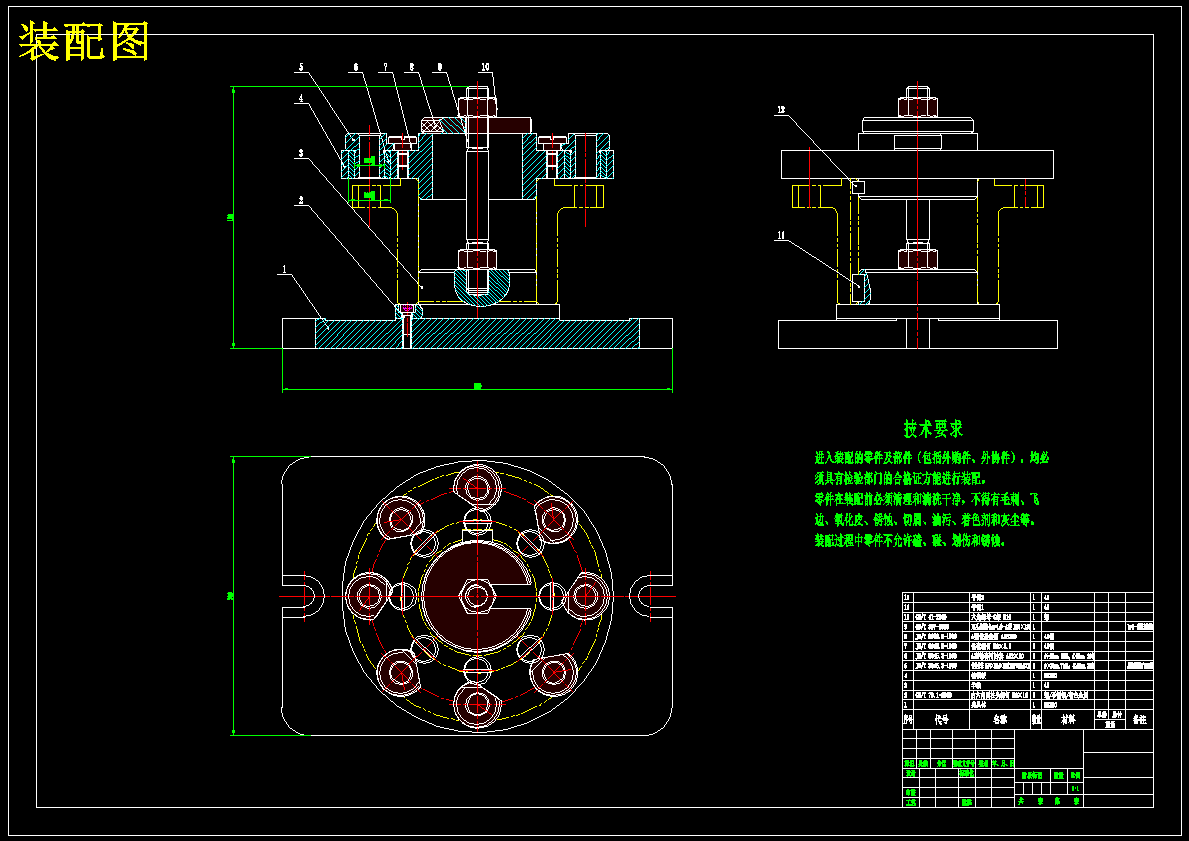Click the requirement line starting 零件在装配前必须清理
The width and height of the screenshot is (1189, 841).
click(927, 500)
